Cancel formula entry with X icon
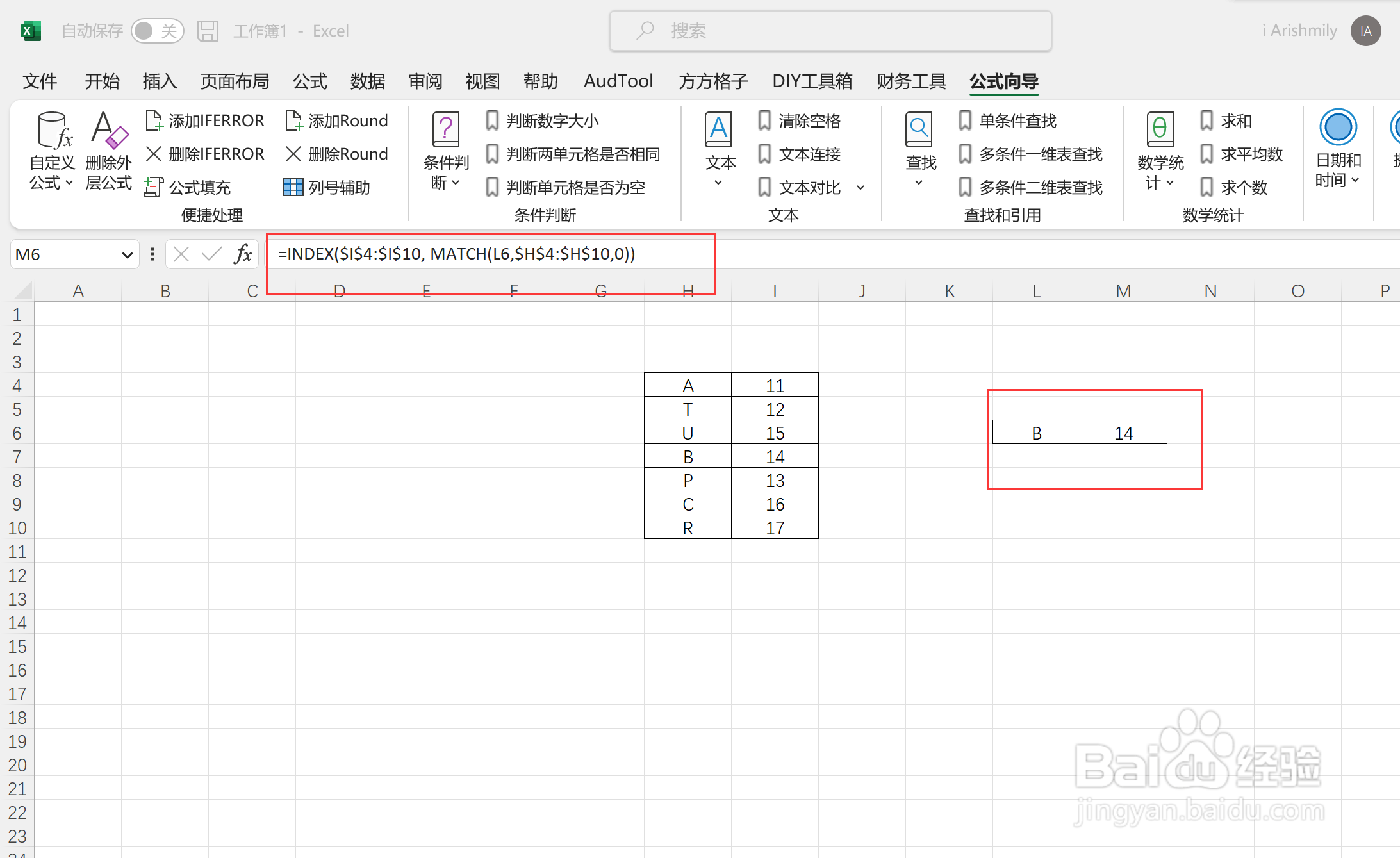Image resolution: width=1400 pixels, height=858 pixels. coord(181,254)
